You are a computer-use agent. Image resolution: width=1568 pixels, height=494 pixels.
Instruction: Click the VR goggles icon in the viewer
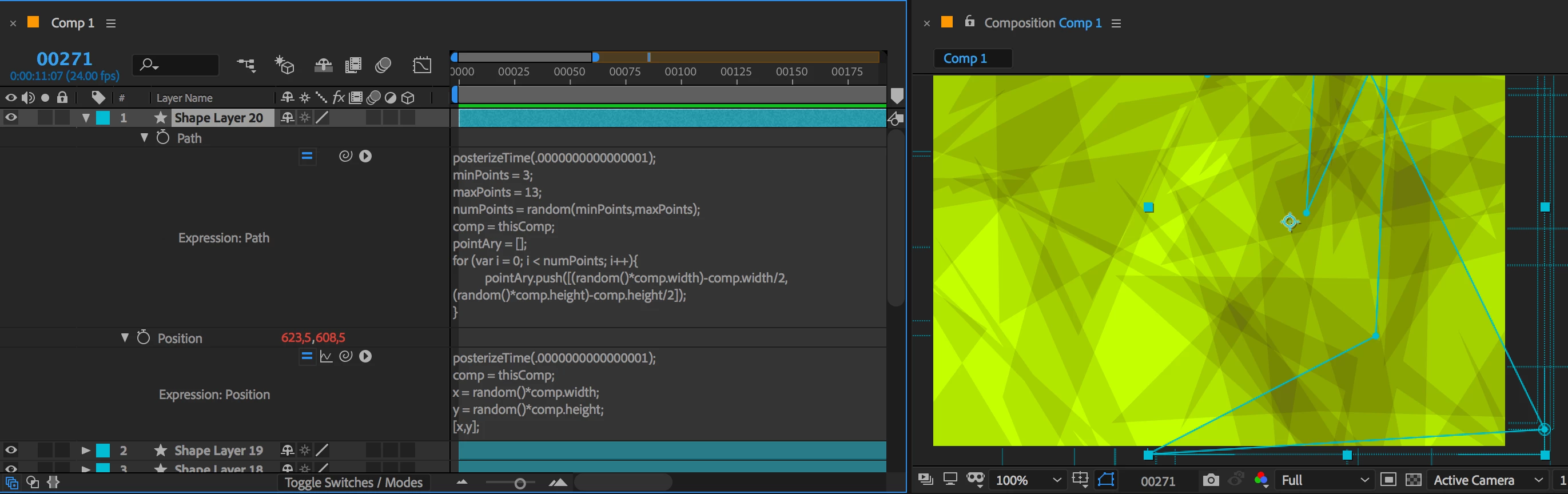976,480
